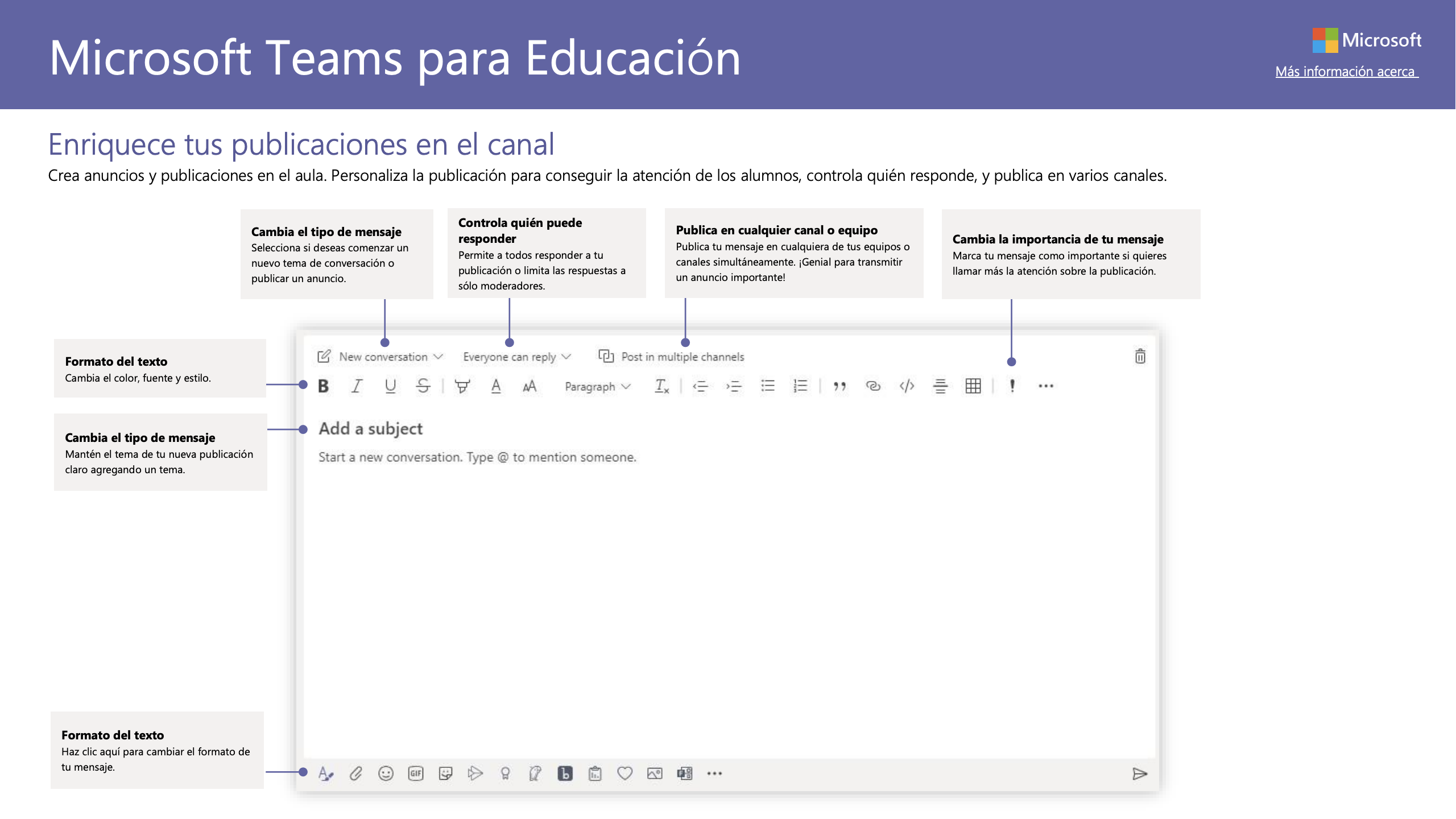Toggle Underline text formatting
Screen dimensions: 1456x819
pos(390,386)
